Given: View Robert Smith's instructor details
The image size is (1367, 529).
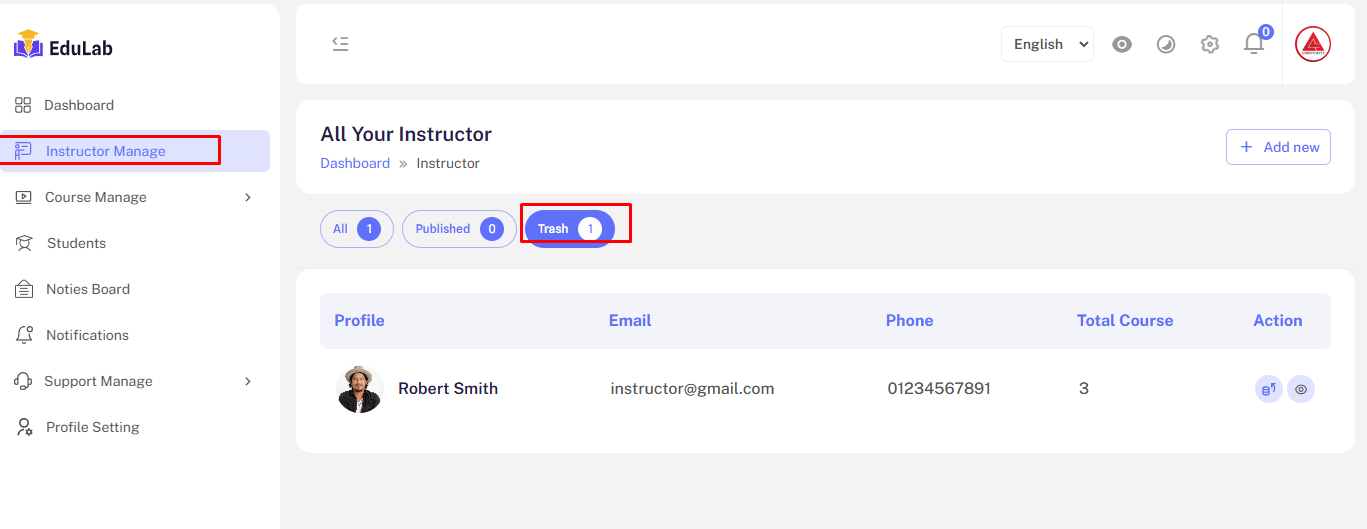Looking at the screenshot, I should 1300,389.
